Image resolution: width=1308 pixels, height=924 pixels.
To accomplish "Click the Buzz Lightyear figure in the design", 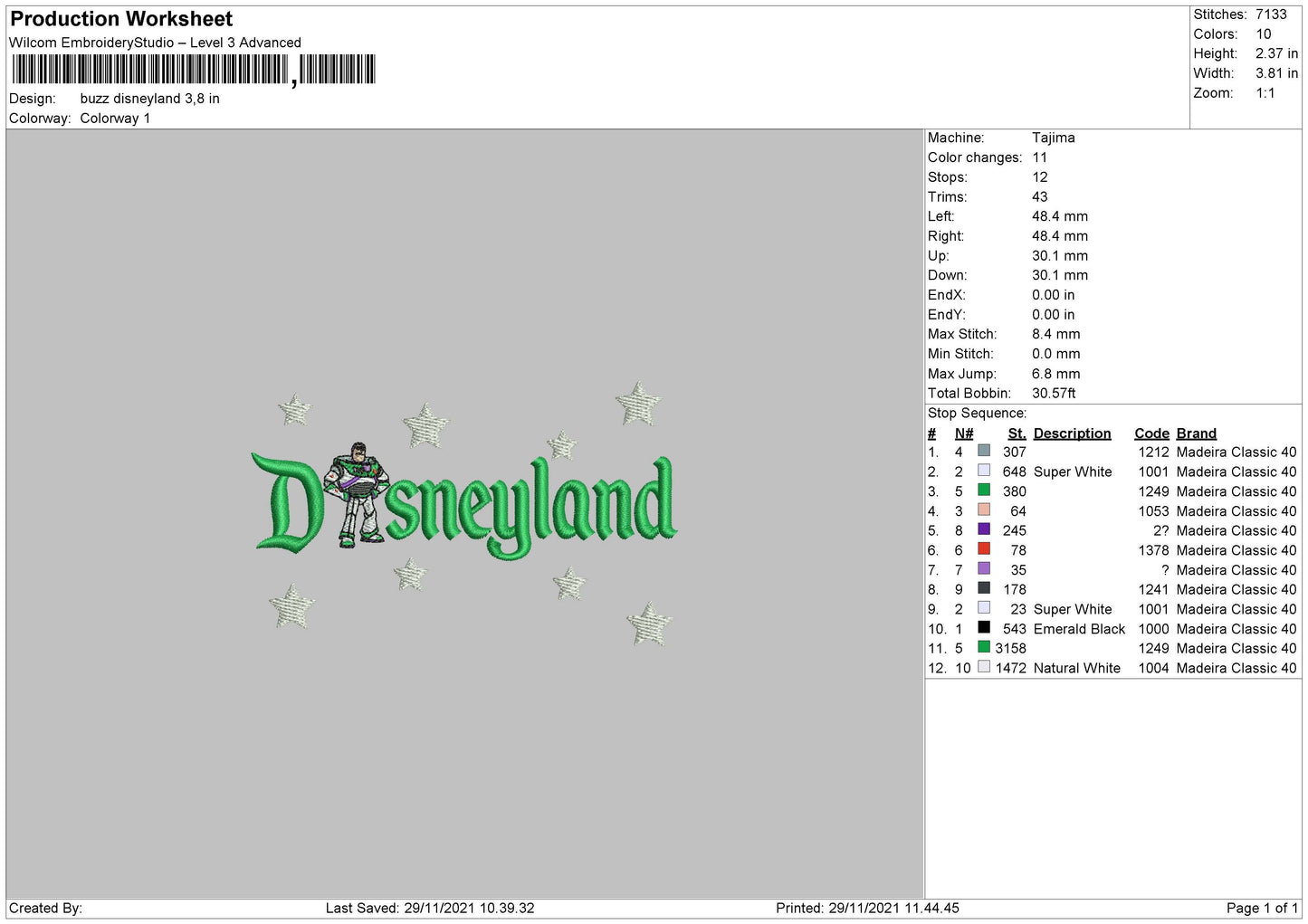I will point(357,494).
